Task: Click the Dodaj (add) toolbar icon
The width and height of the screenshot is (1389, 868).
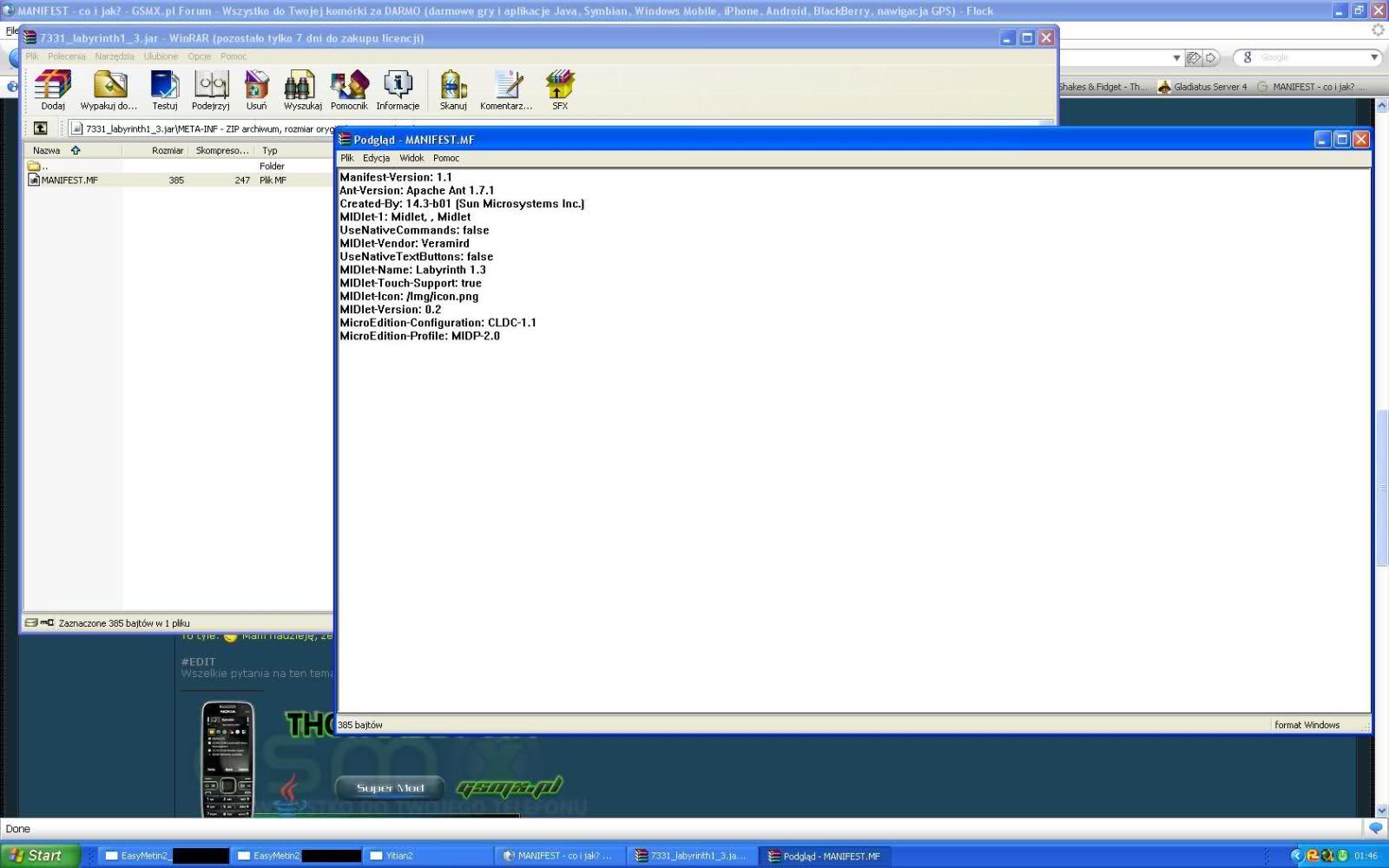Action: 53,89
